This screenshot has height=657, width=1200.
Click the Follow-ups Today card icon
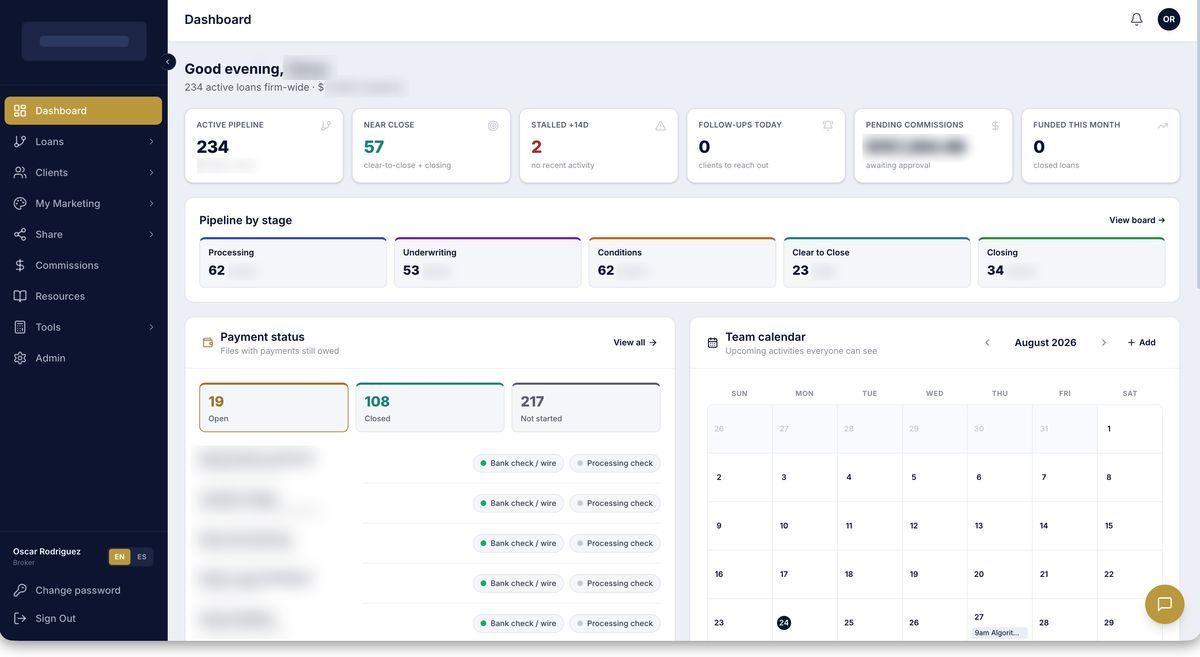tap(828, 126)
